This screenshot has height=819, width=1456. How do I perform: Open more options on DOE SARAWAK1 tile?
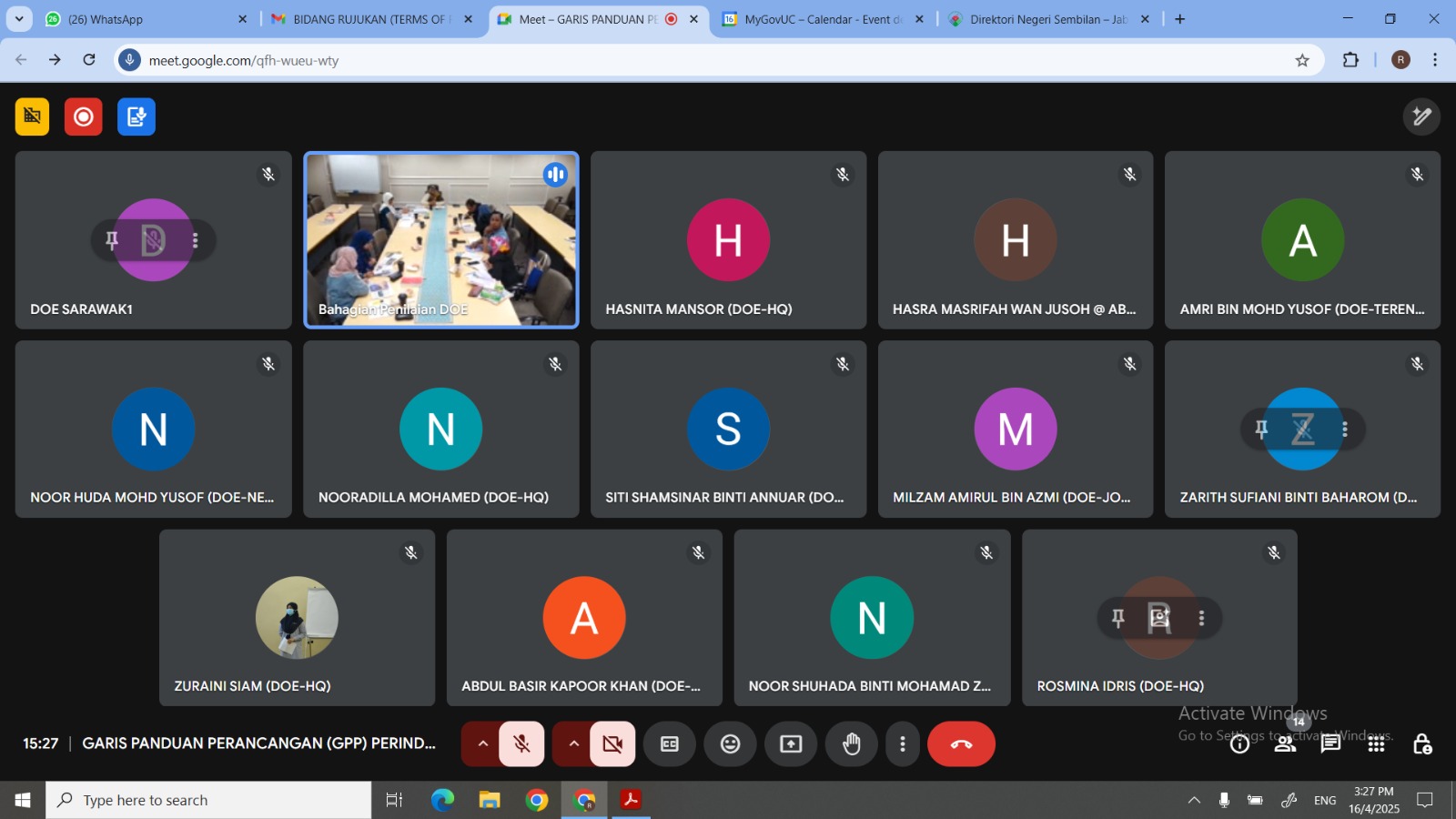tap(195, 240)
